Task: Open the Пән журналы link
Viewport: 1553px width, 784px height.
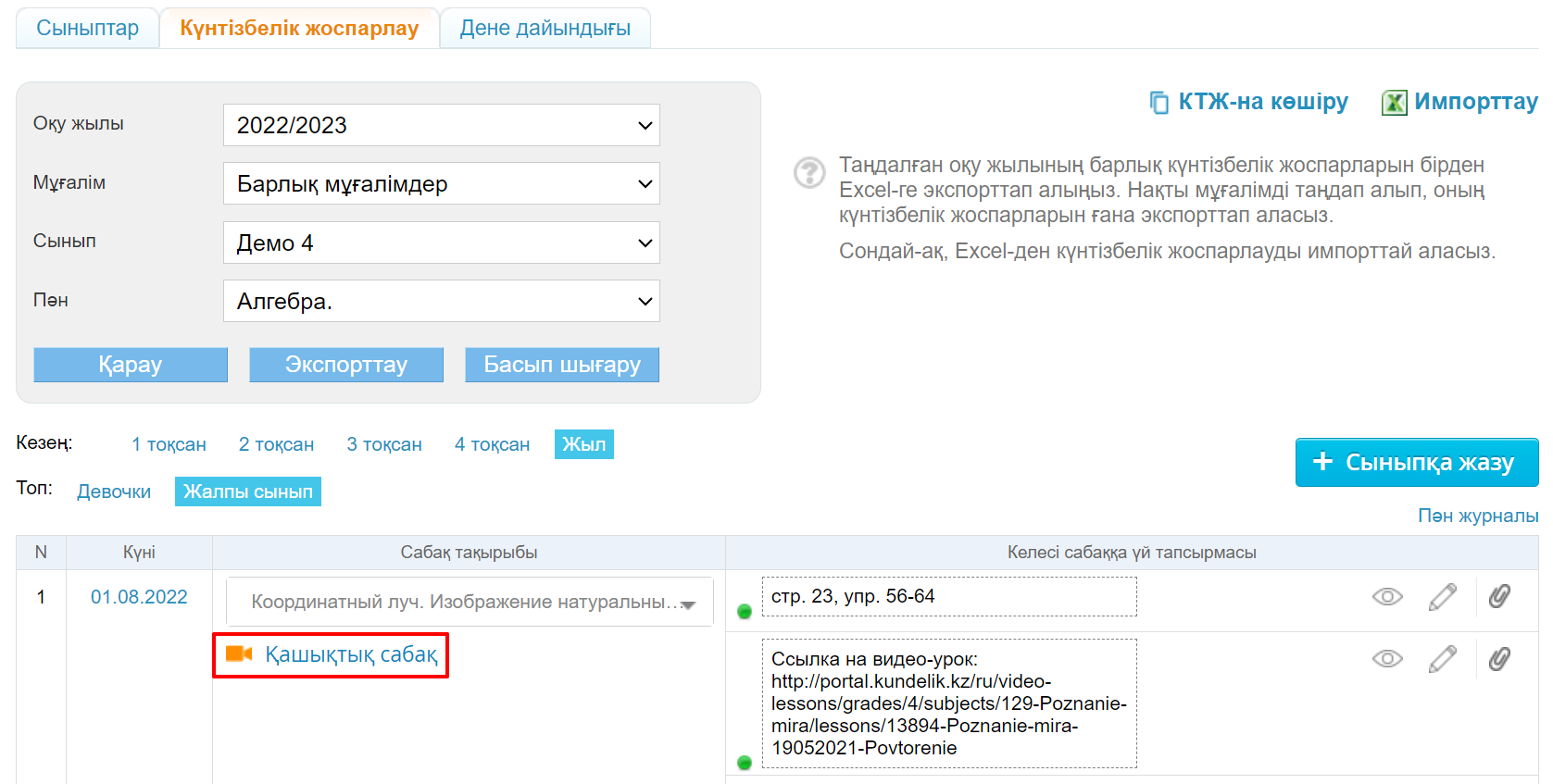Action: click(x=1477, y=516)
